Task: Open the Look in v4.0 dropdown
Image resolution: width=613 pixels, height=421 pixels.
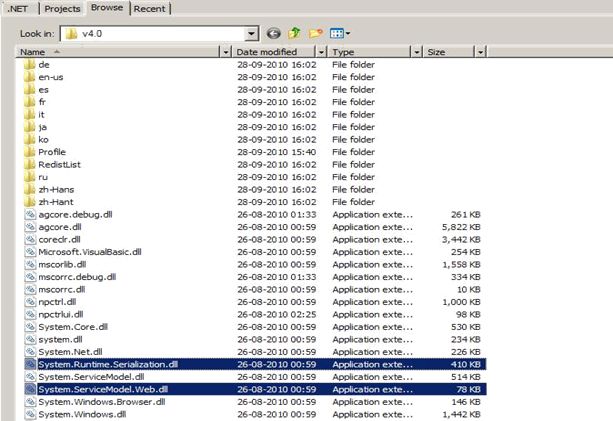Action: tap(251, 34)
